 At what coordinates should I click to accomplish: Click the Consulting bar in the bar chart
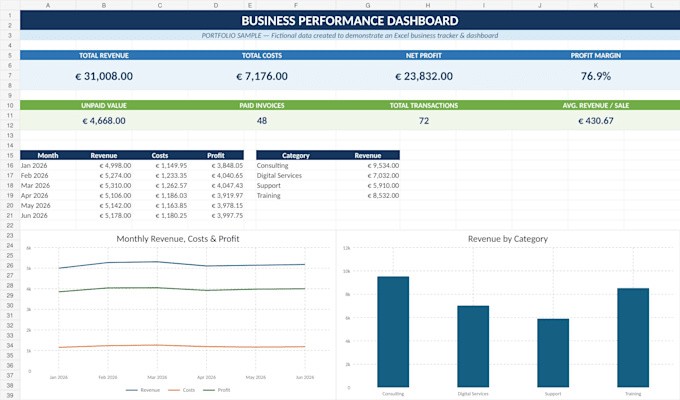pos(393,332)
